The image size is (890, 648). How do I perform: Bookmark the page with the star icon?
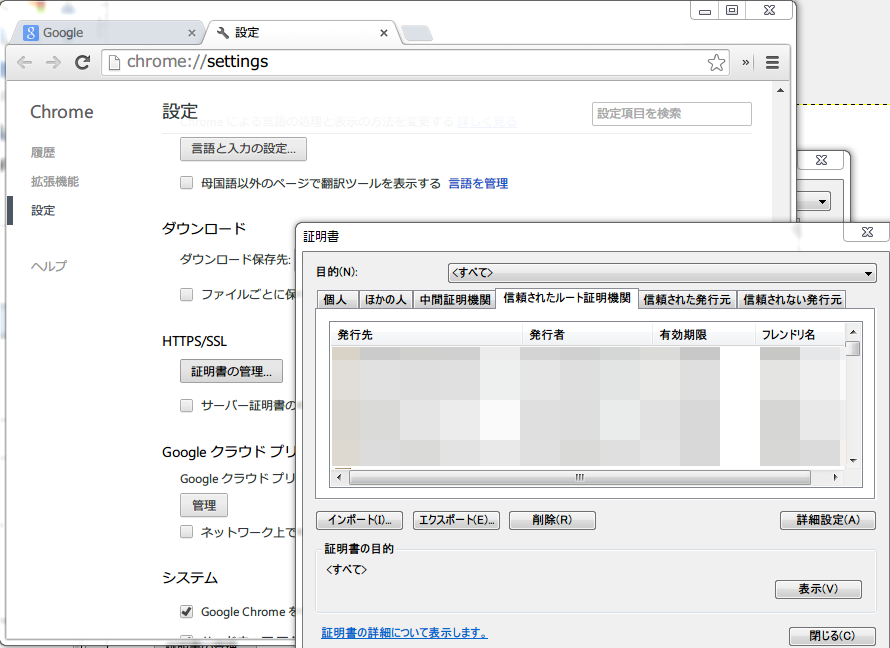tap(716, 62)
